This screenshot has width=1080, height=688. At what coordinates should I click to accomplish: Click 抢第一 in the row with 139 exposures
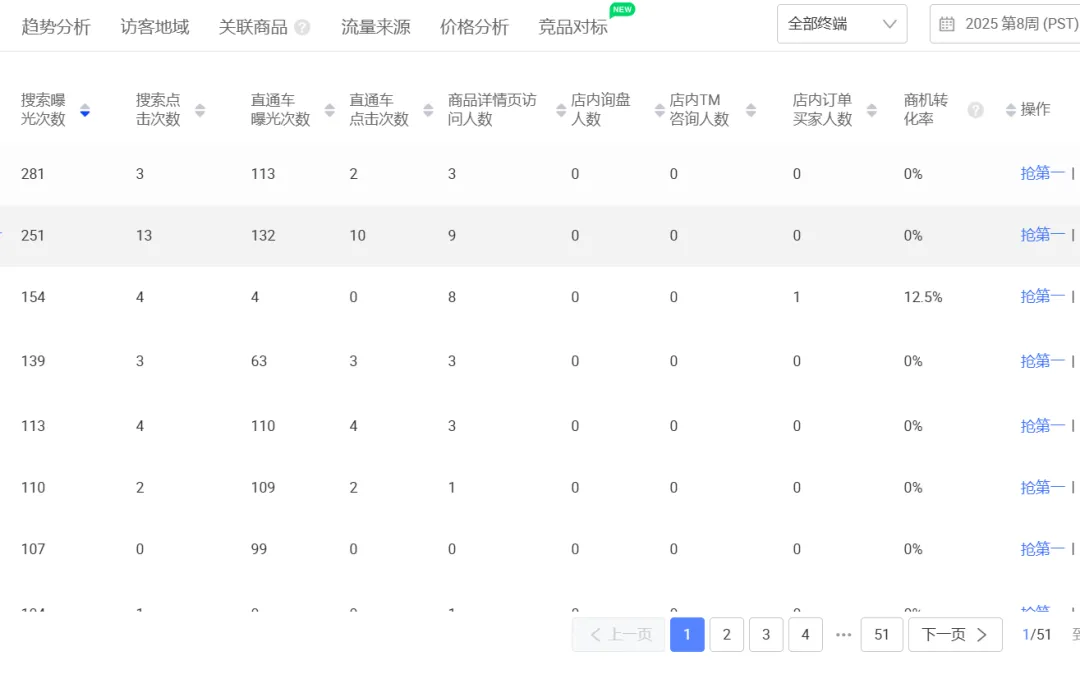click(x=1042, y=361)
